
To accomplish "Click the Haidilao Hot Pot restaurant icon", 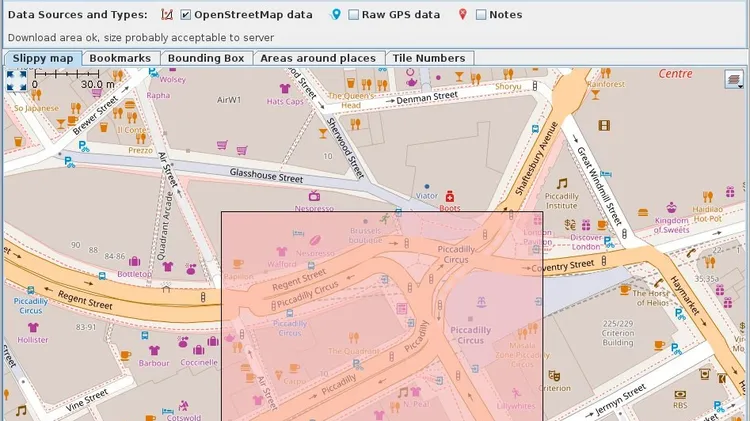I will pos(708,196).
